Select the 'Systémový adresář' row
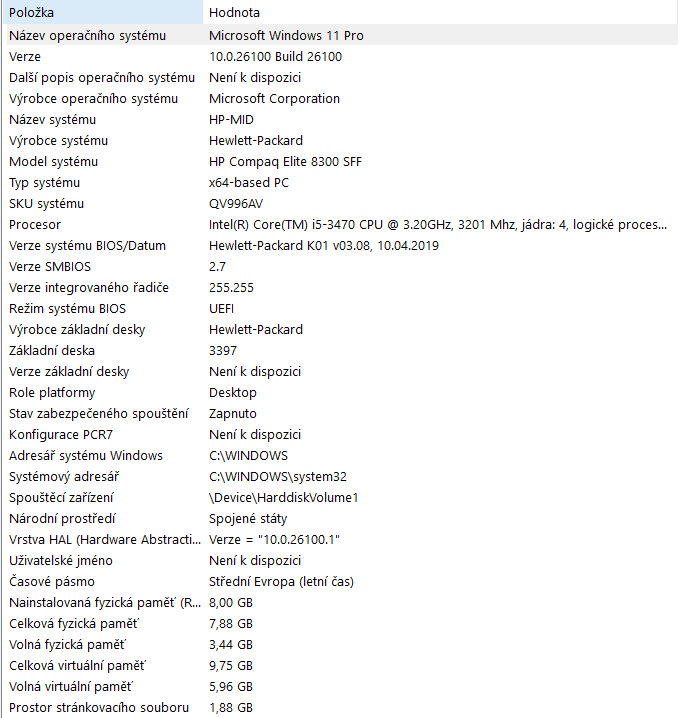This screenshot has width=692, height=718. pyautogui.click(x=340, y=477)
